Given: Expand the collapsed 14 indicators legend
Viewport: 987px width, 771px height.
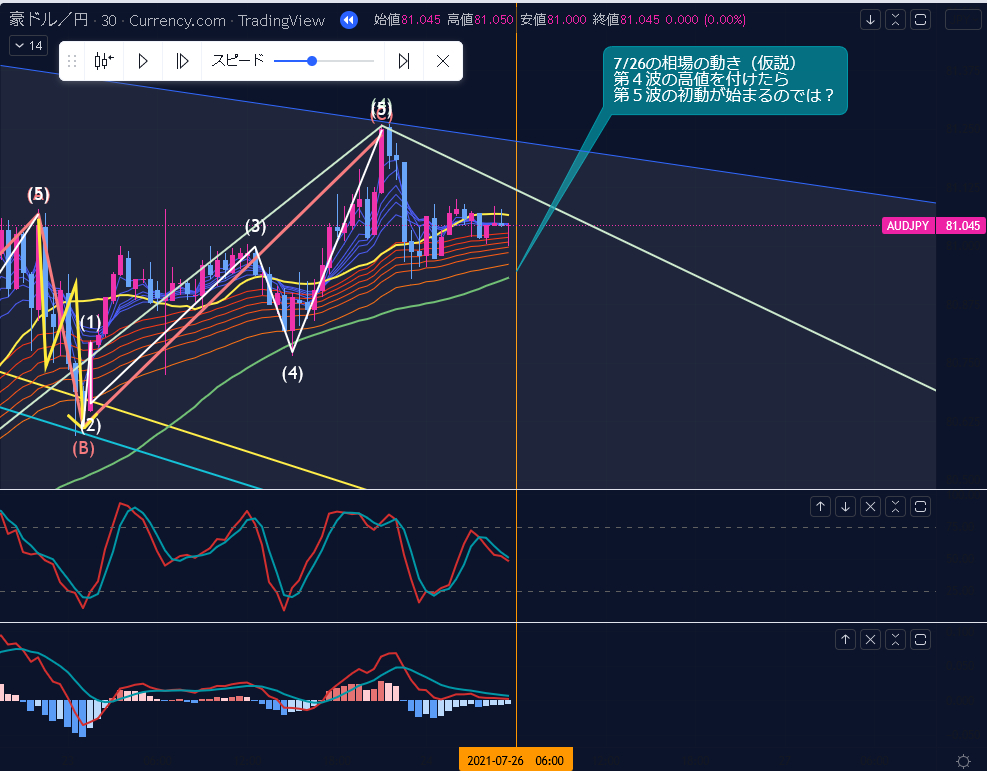Looking at the screenshot, I should pos(28,45).
